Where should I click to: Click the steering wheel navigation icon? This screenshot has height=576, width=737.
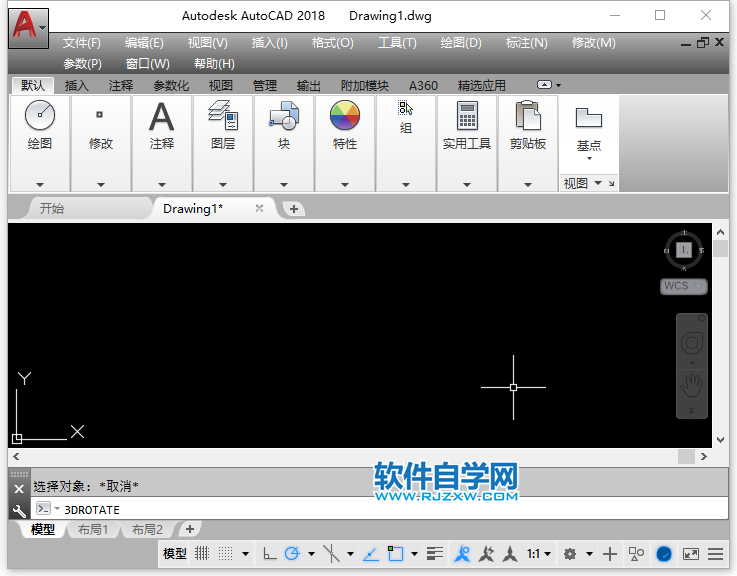[x=692, y=343]
